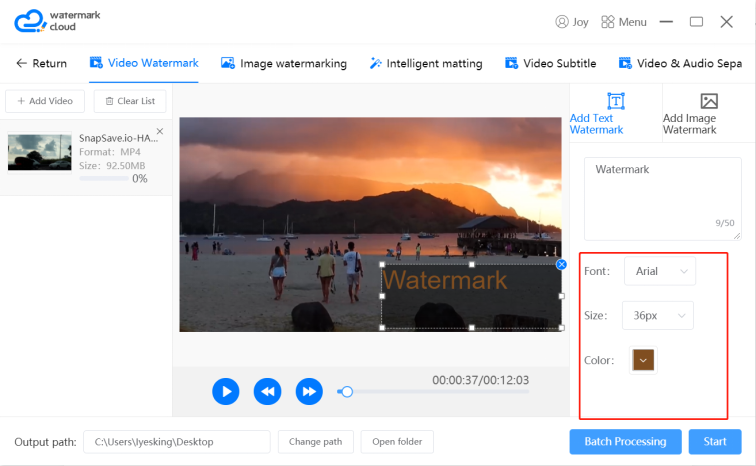This screenshot has height=466, width=756.
Task: Select the SnapSave.io video thumbnail
Action: [x=40, y=152]
